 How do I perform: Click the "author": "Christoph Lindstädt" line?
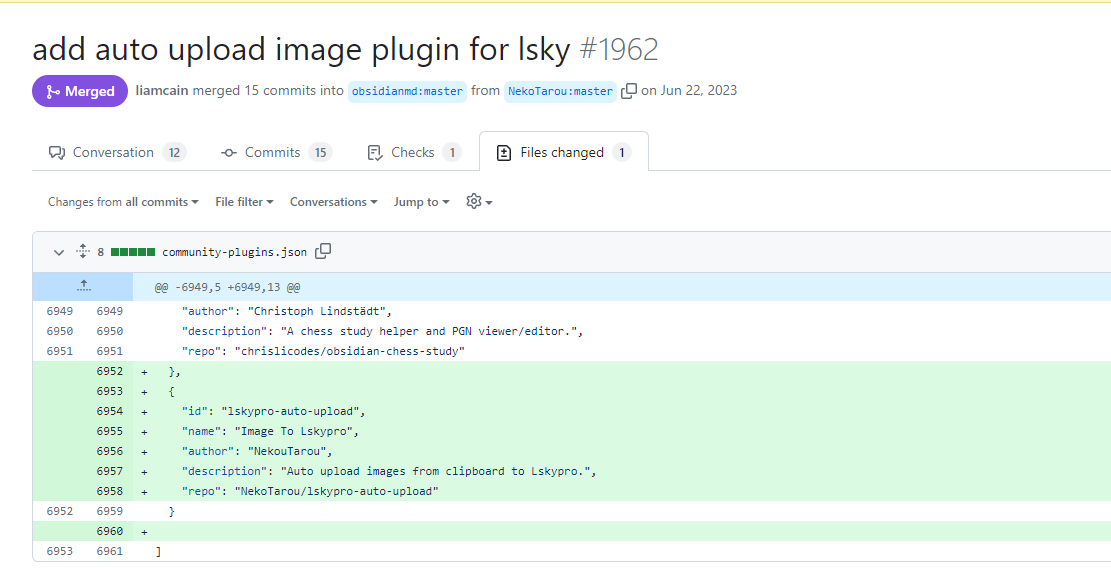tap(286, 312)
